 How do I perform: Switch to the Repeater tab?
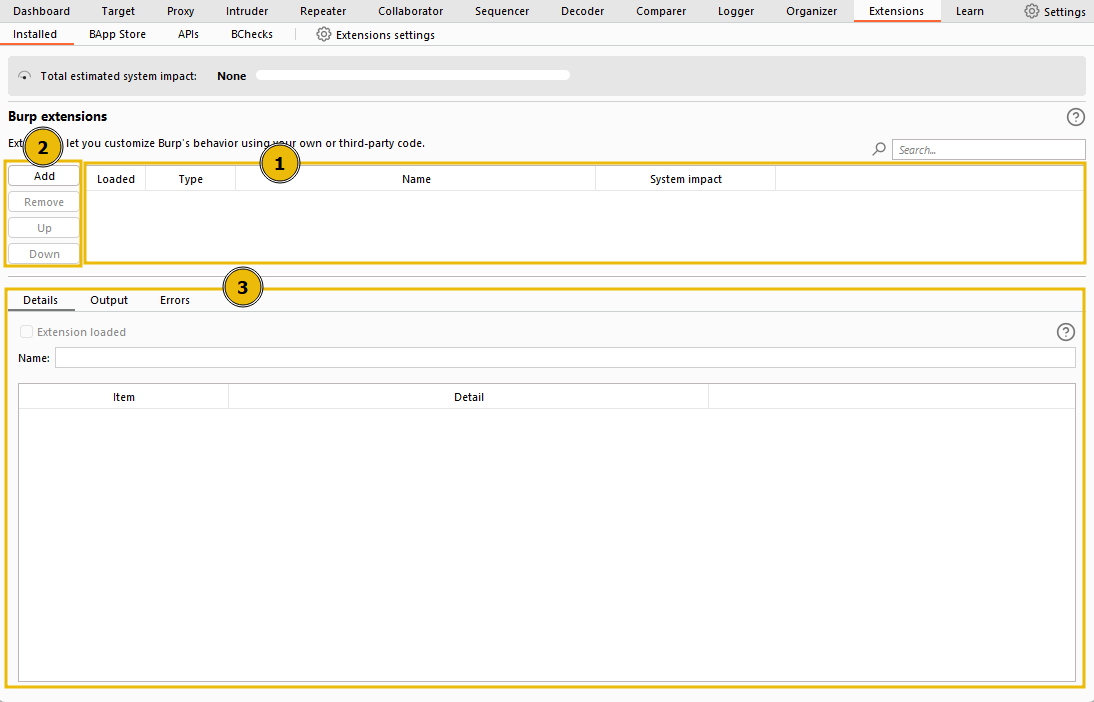[322, 11]
